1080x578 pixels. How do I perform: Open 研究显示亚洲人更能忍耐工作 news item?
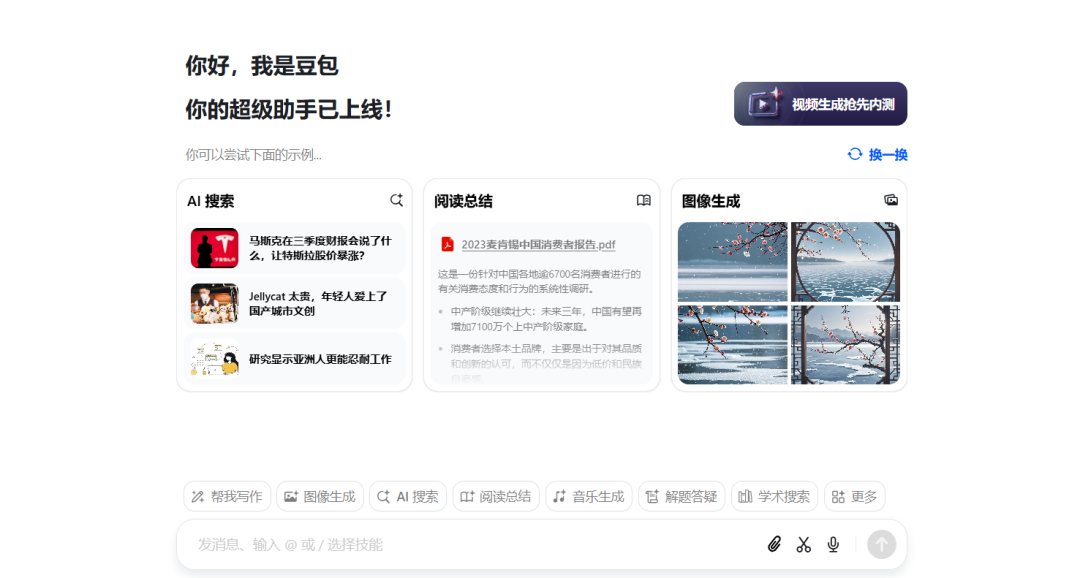point(295,359)
